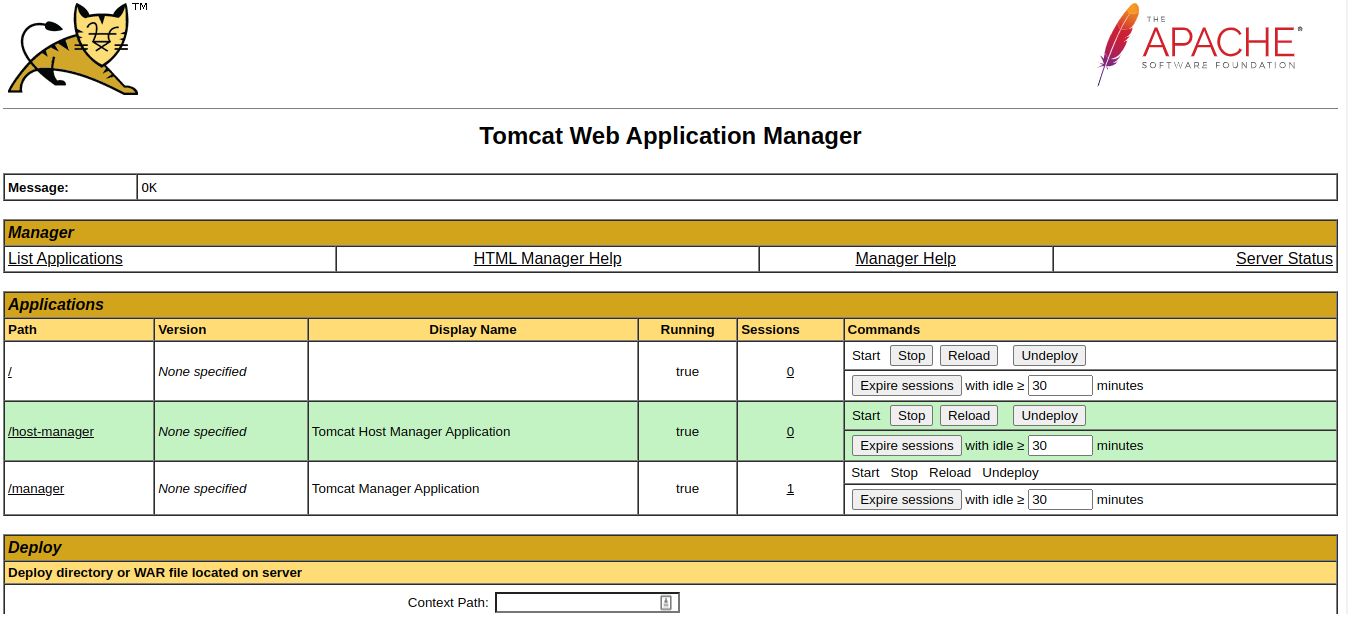Undeploy the root "/" application

(x=1049, y=355)
